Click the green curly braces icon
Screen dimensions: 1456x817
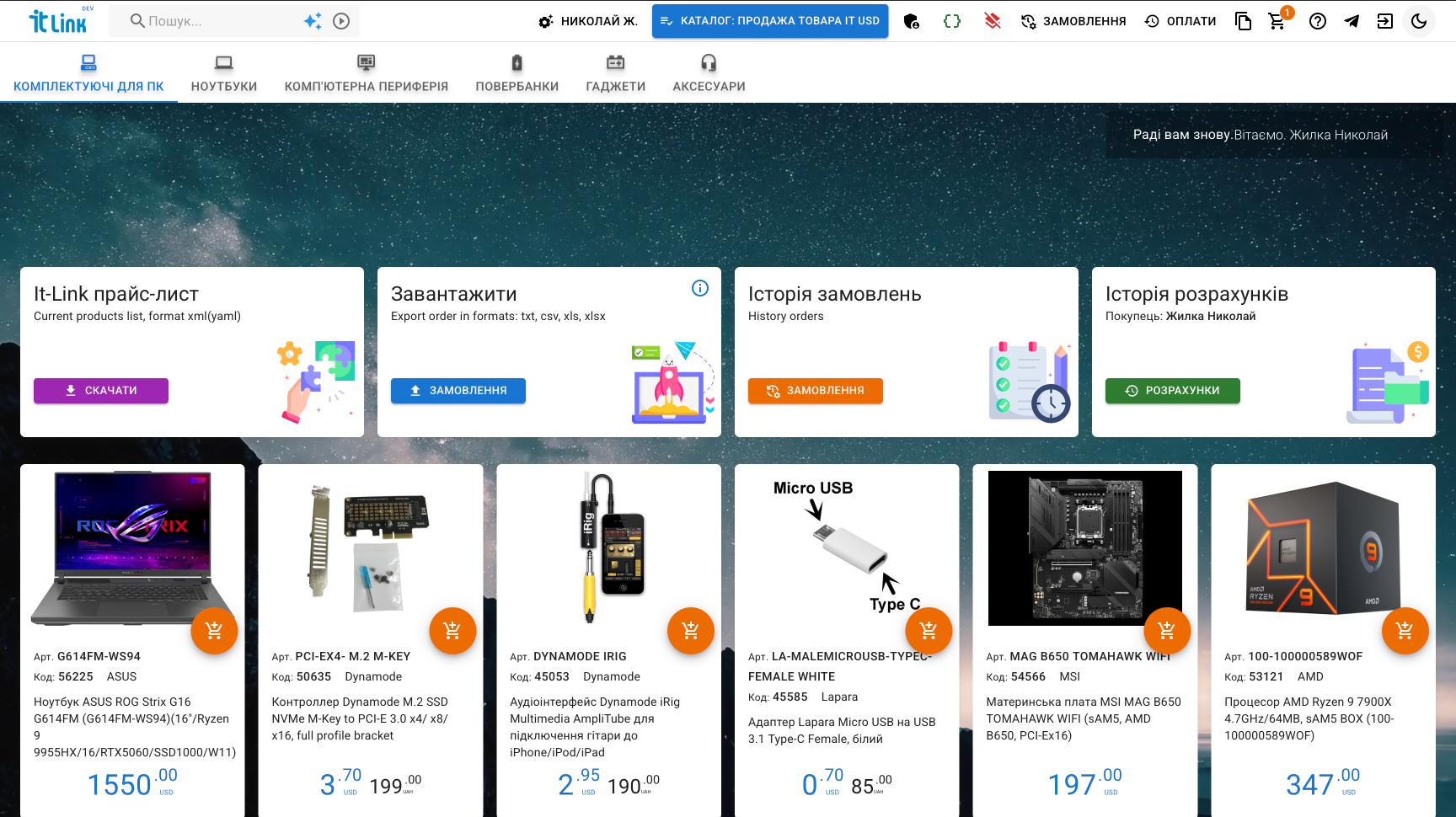point(952,21)
